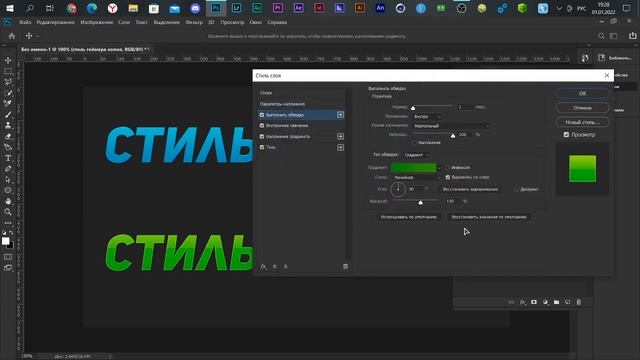Screen dimensions: 640x360
Task: Toggle Выровнять по слою checkbox
Action: click(x=448, y=177)
